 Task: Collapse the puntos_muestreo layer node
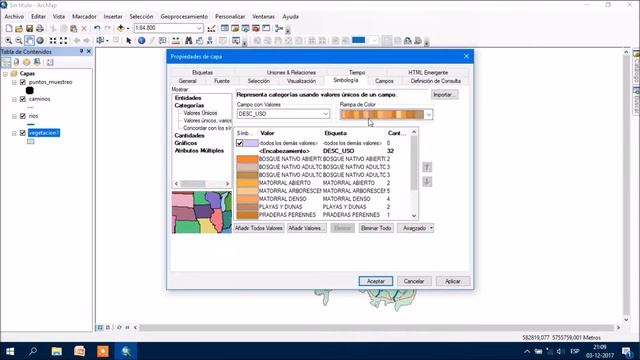pos(14,82)
